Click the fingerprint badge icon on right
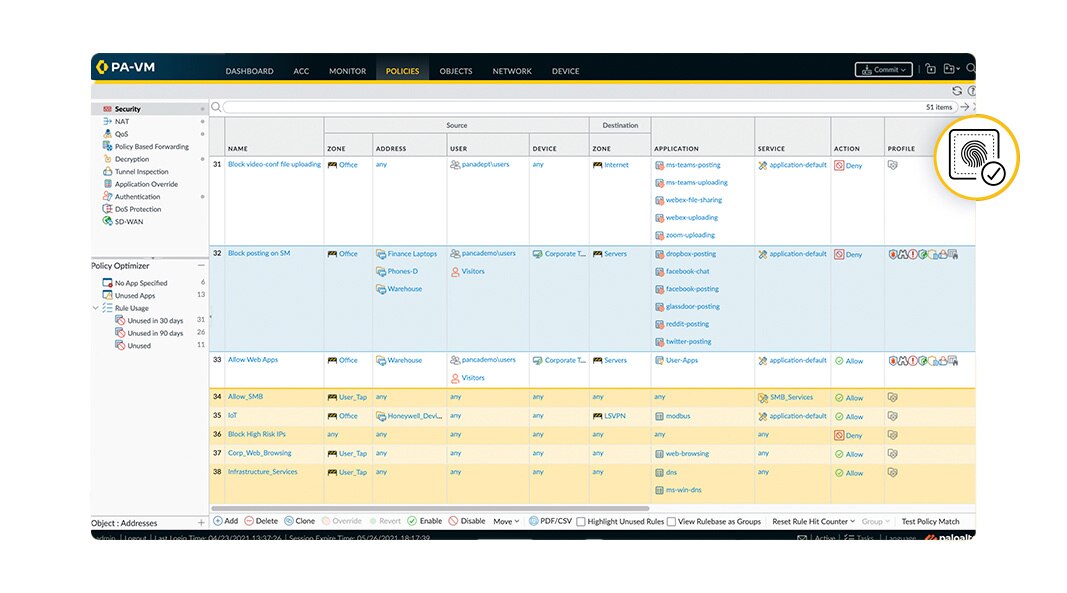 pyautogui.click(x=977, y=157)
